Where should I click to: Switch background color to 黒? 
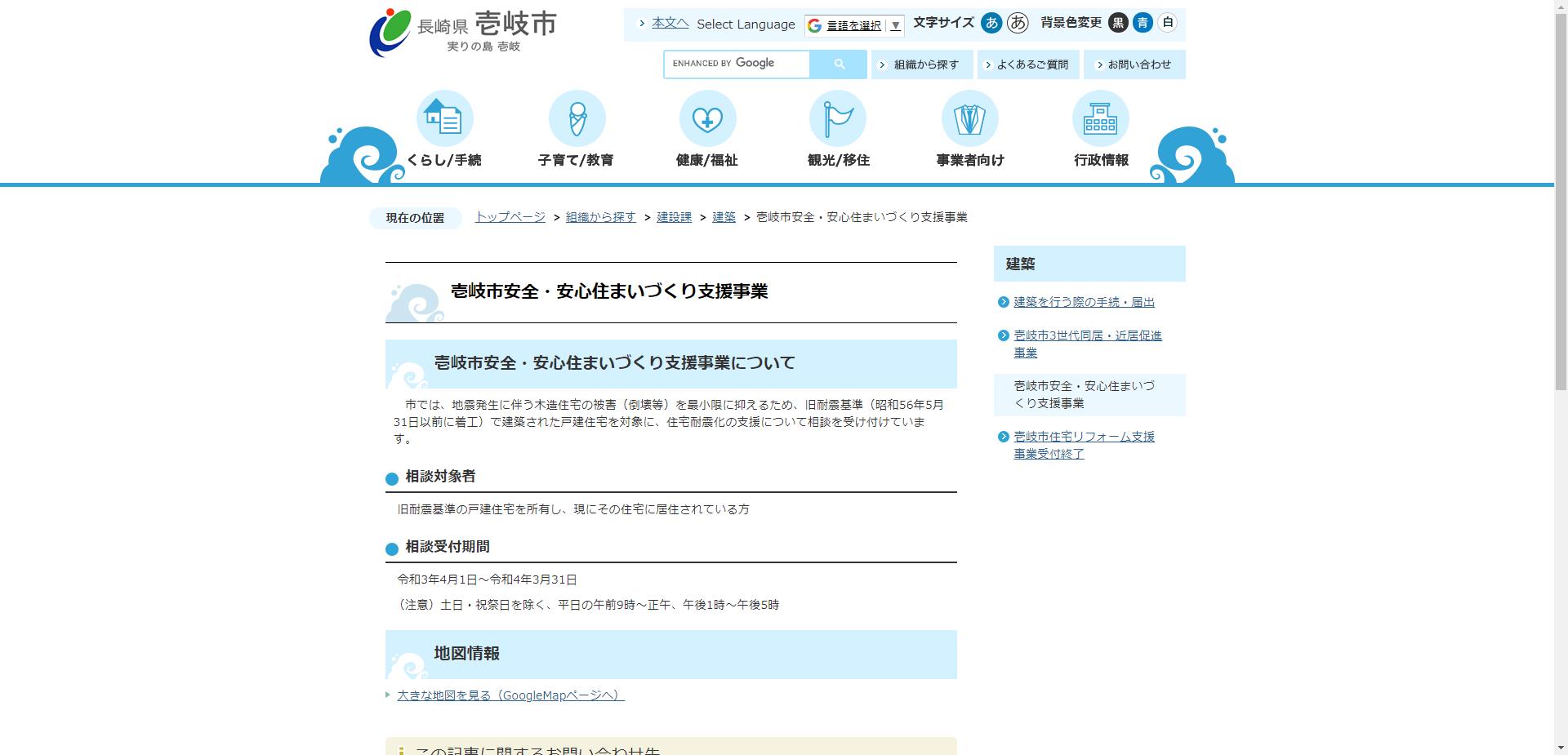pyautogui.click(x=1118, y=24)
